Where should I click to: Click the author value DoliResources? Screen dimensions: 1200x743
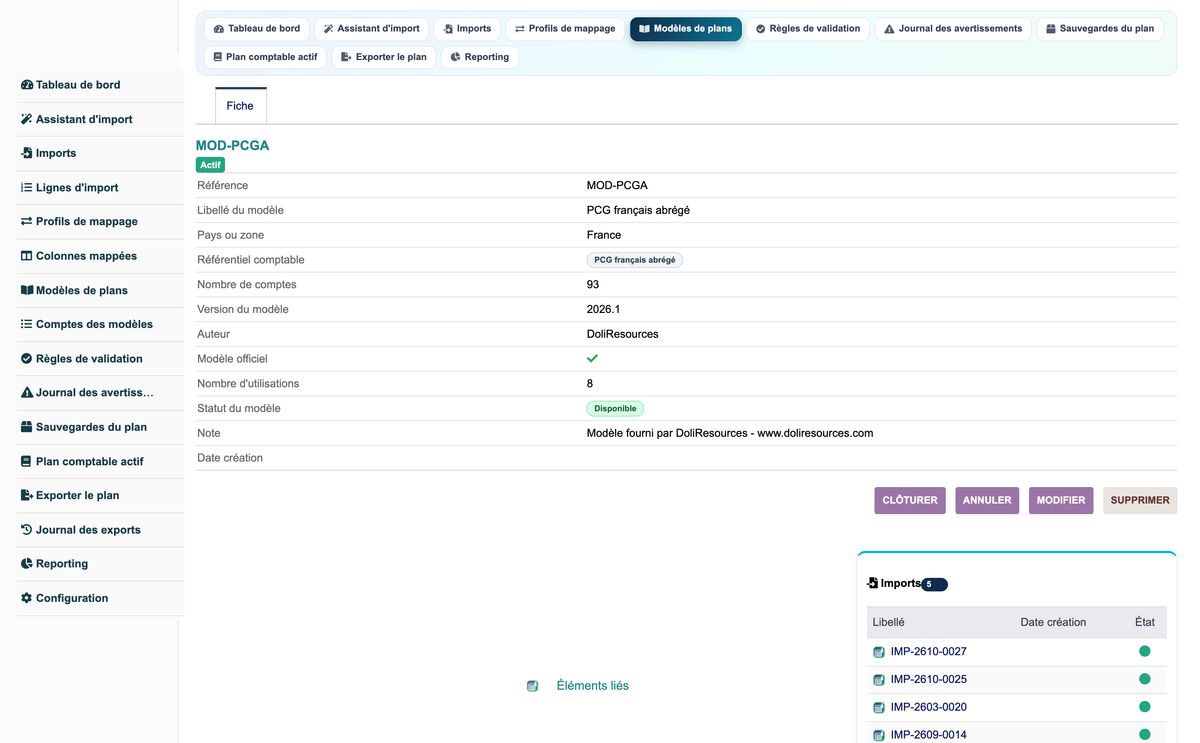point(622,334)
